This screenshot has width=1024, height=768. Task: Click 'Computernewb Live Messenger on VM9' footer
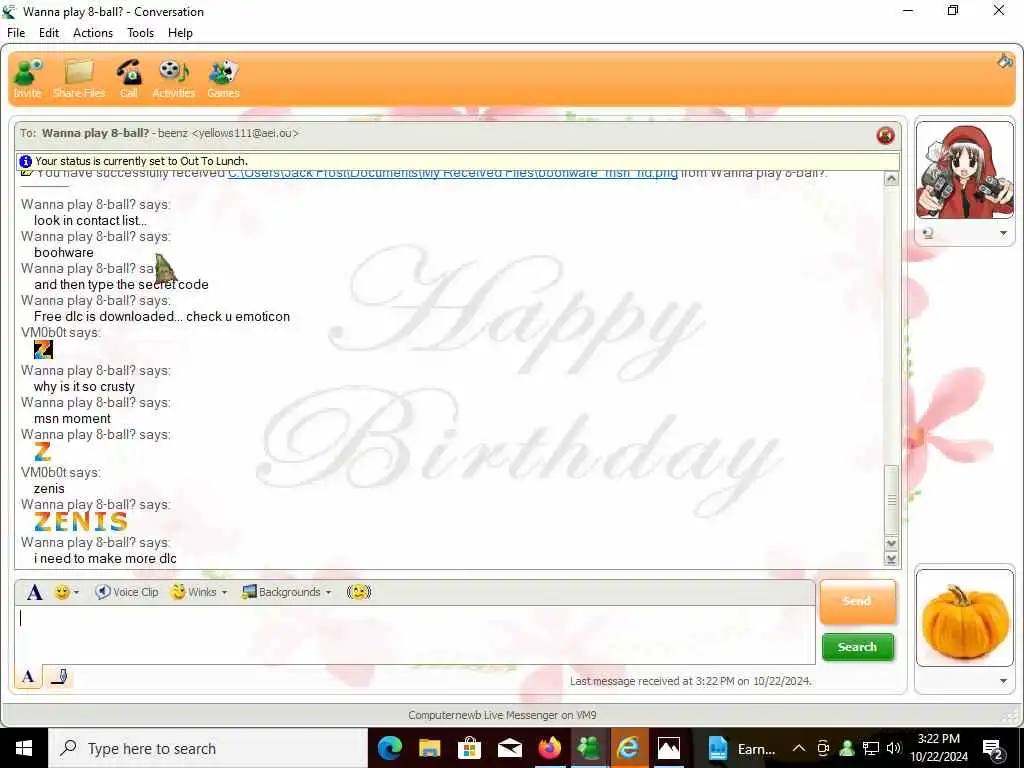point(502,715)
